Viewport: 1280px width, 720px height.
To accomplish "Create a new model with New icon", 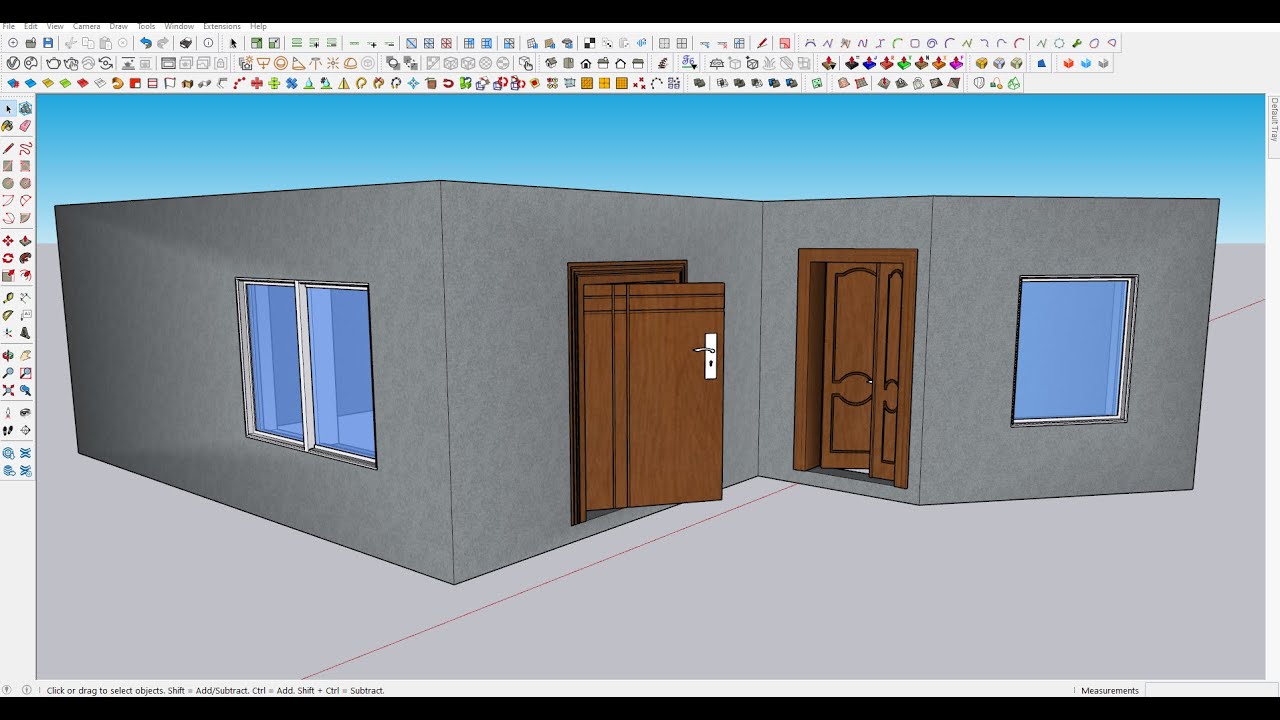I will tap(13, 43).
